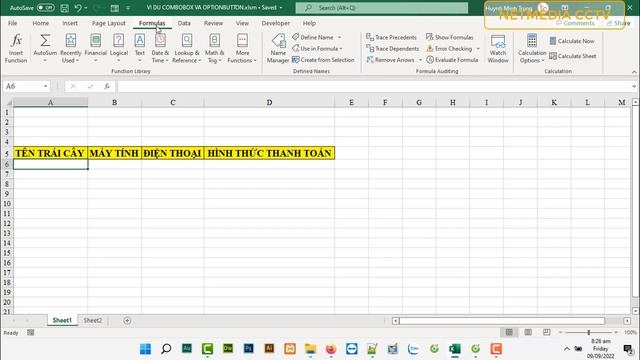
Task: Expand the Error Checking dropdown arrow
Action: (478, 49)
